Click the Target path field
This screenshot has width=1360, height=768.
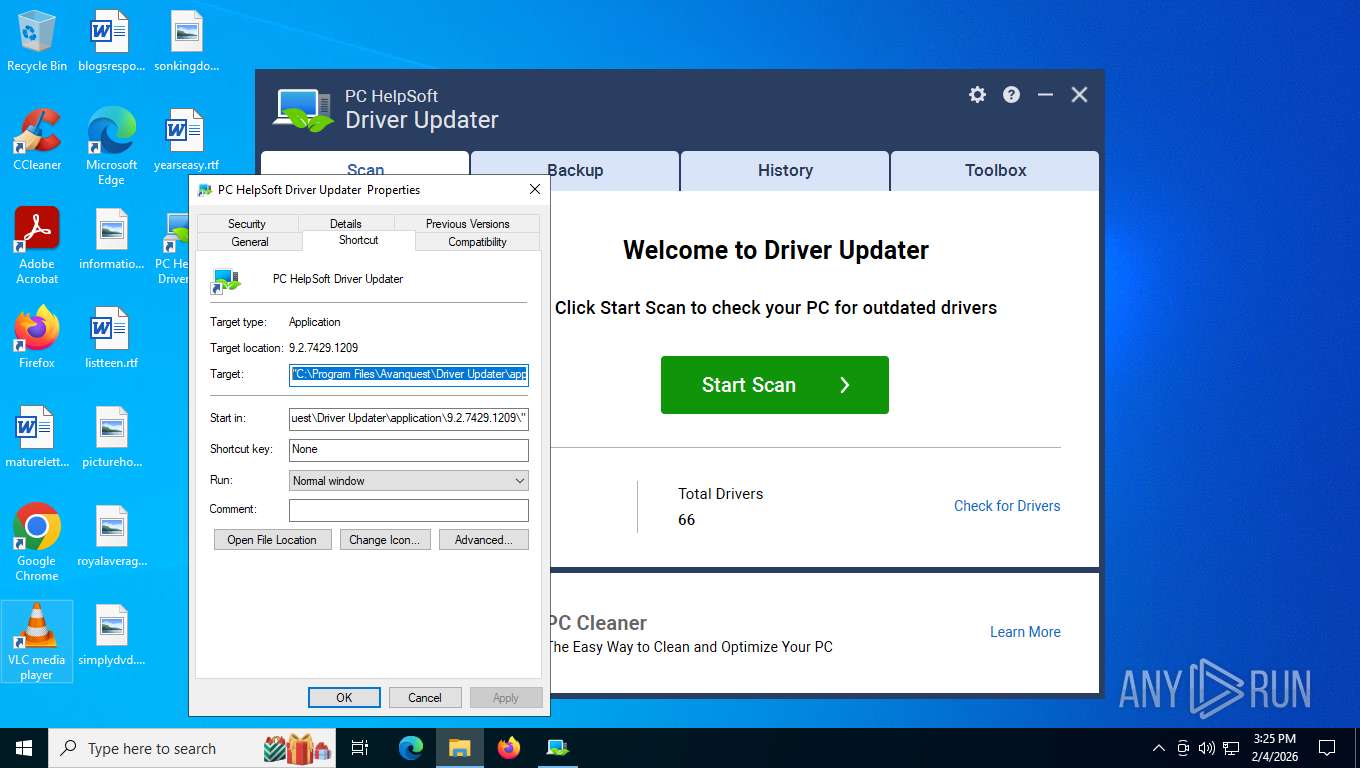(409, 375)
